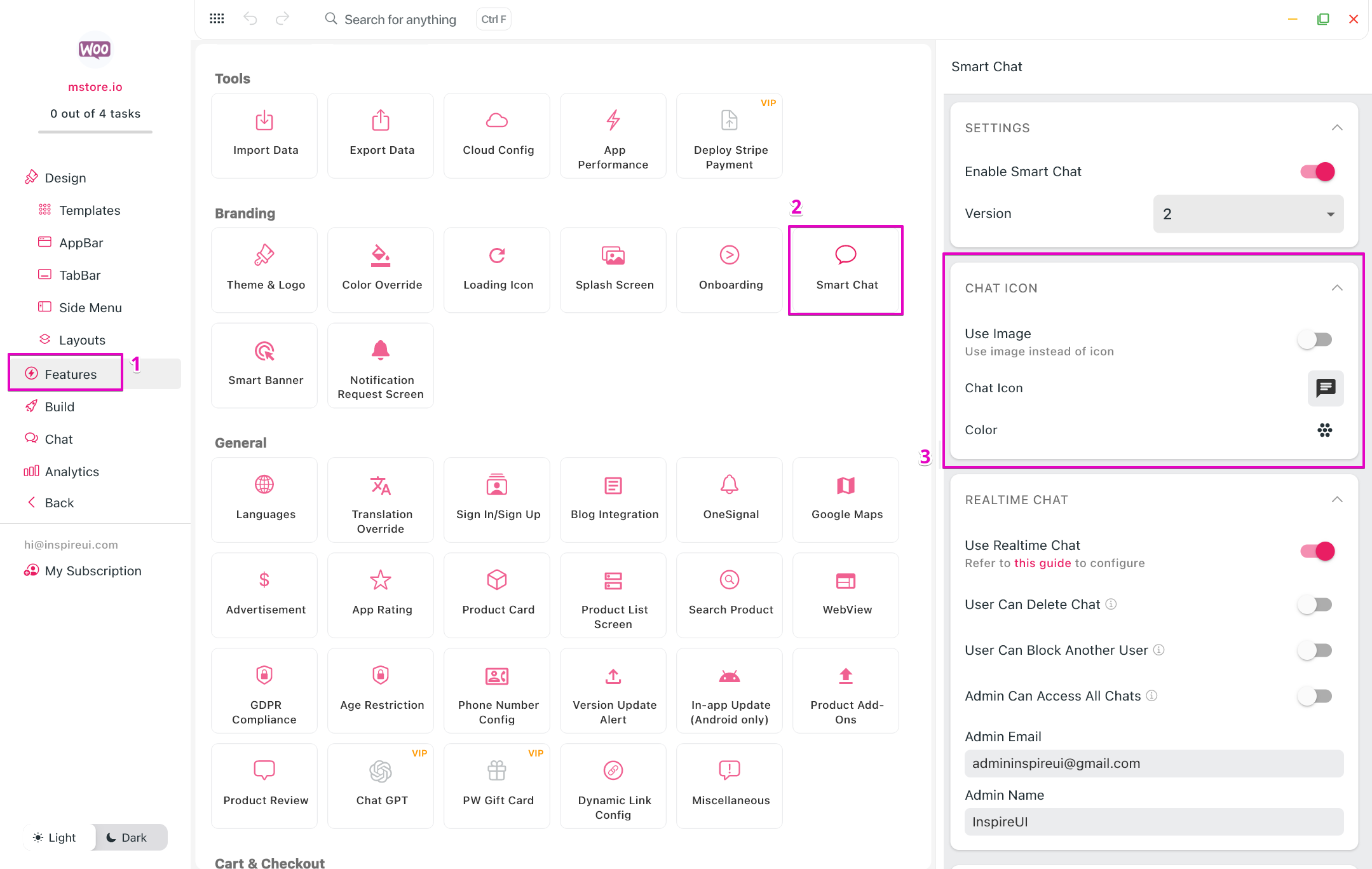Viewport: 1372px width, 869px height.
Task: Disable the Enable Smart Chat switch
Action: coord(1317,172)
